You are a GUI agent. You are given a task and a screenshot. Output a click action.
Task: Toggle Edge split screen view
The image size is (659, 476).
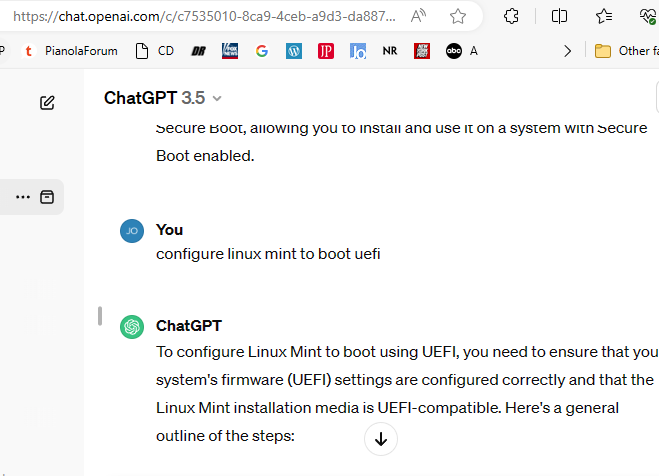(560, 16)
